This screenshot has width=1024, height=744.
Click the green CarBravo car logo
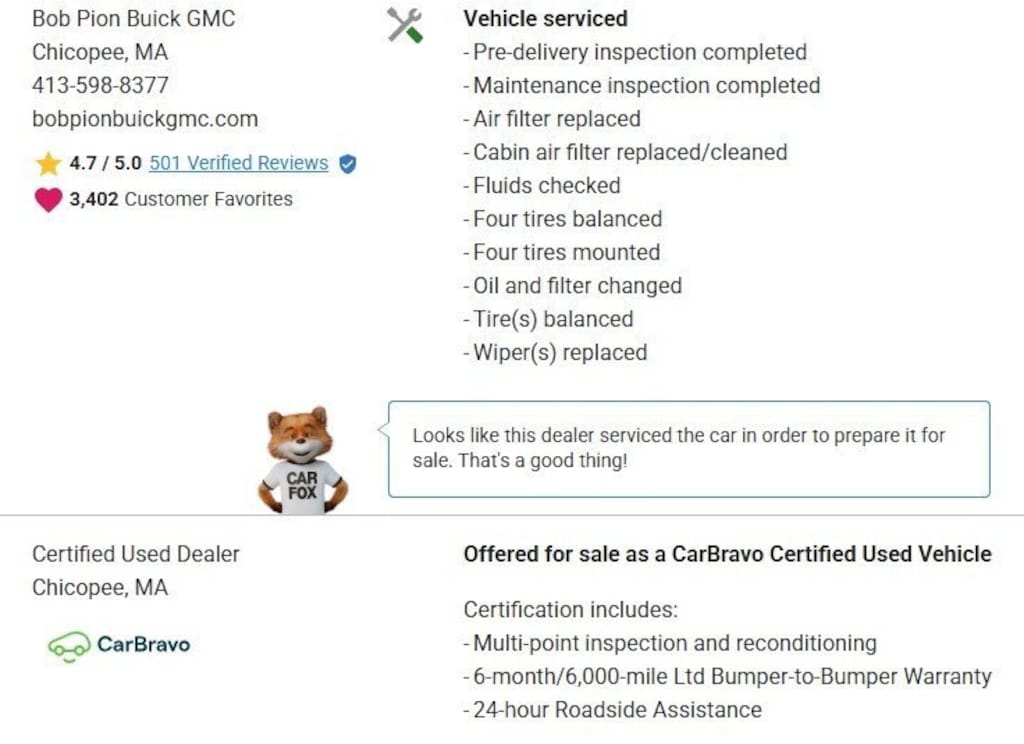pyautogui.click(x=68, y=646)
